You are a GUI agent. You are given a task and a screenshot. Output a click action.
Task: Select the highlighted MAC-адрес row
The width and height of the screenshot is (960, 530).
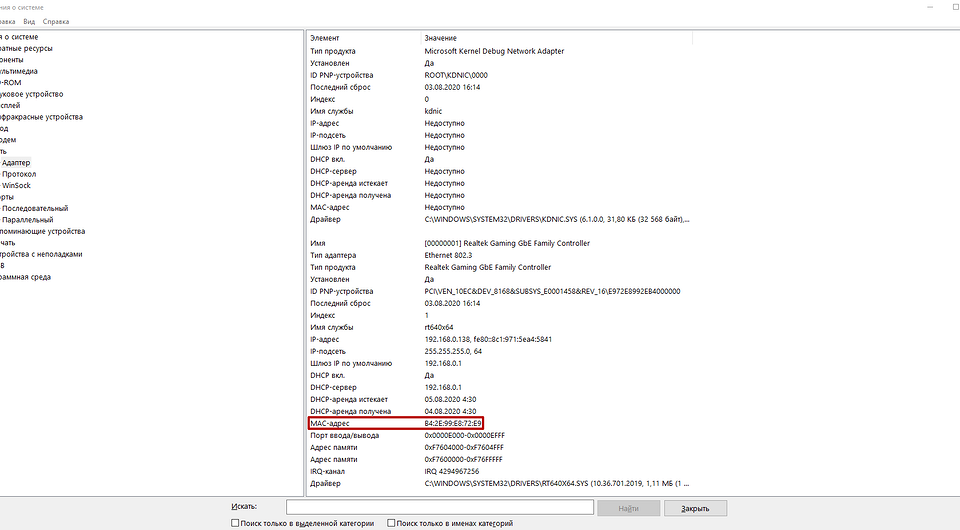coord(396,424)
